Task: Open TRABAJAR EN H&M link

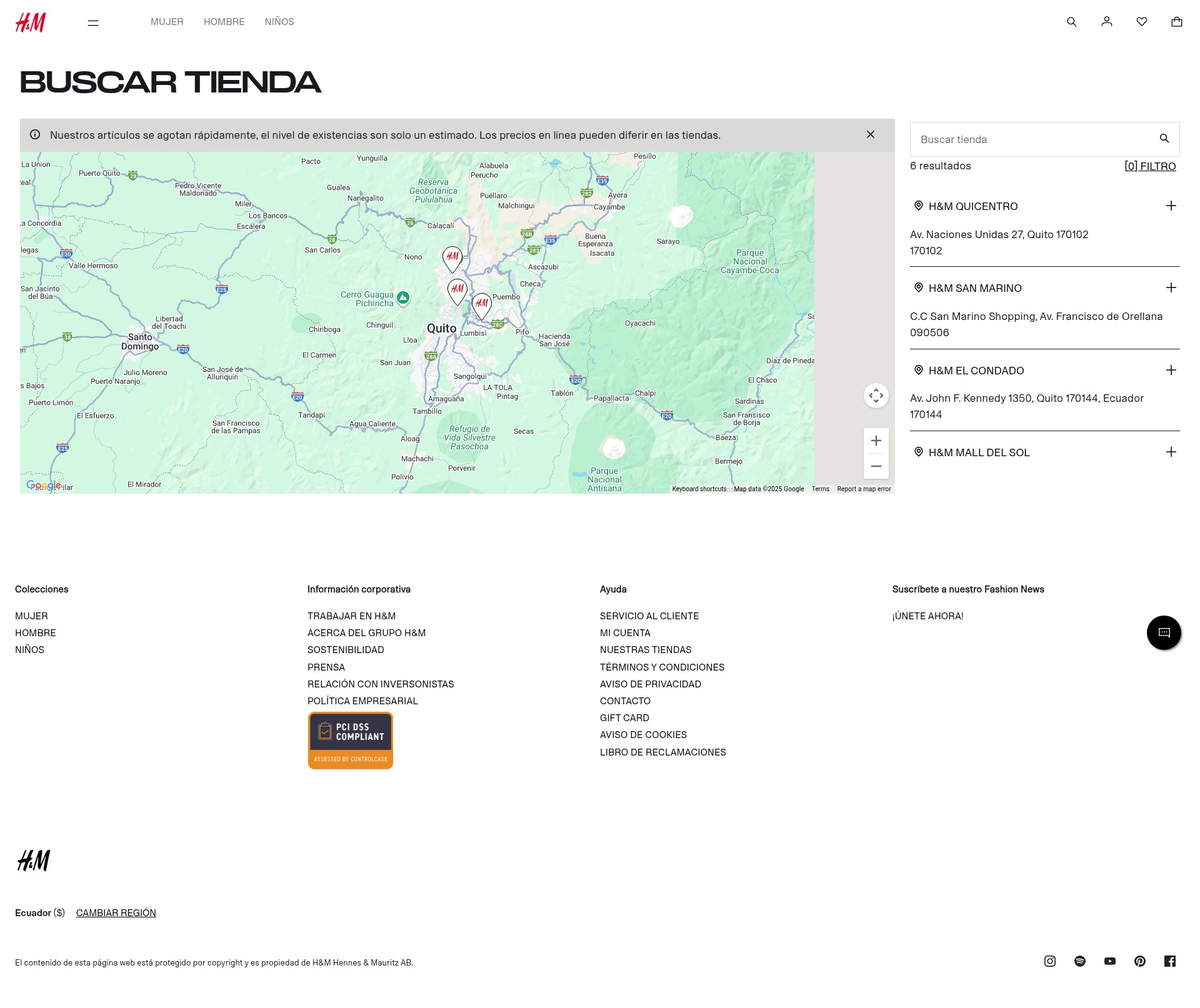Action: pyautogui.click(x=351, y=616)
